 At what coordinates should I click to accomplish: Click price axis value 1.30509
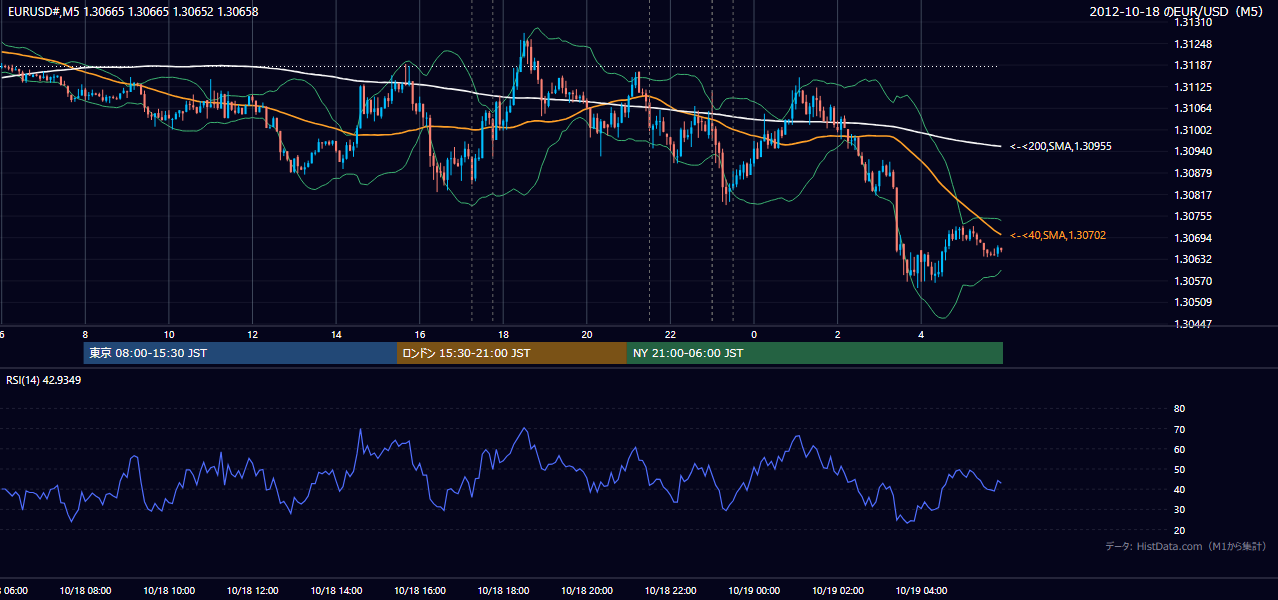1193,302
